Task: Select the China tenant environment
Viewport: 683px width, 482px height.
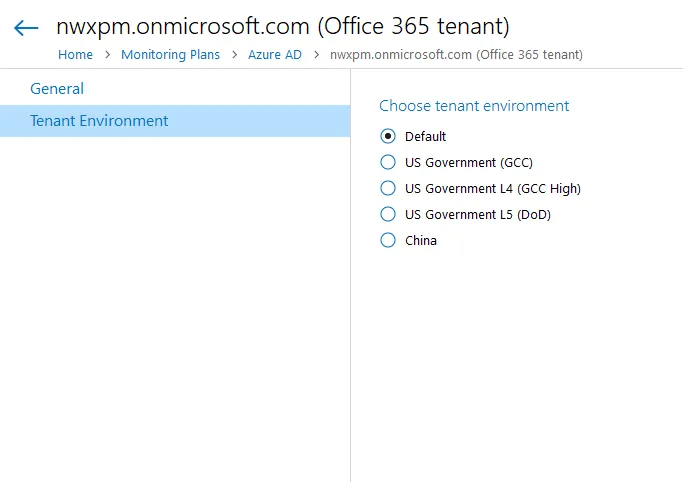Action: pyautogui.click(x=388, y=240)
